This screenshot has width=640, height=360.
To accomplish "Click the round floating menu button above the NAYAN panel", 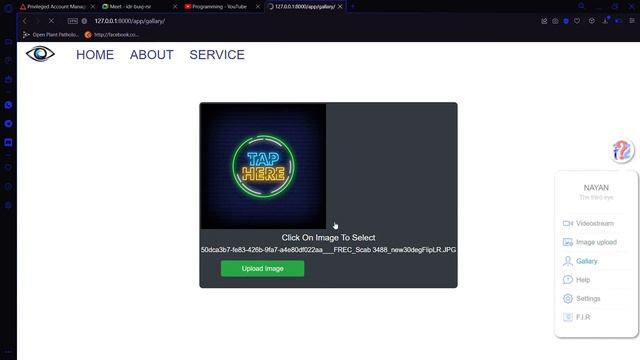I will (x=622, y=151).
